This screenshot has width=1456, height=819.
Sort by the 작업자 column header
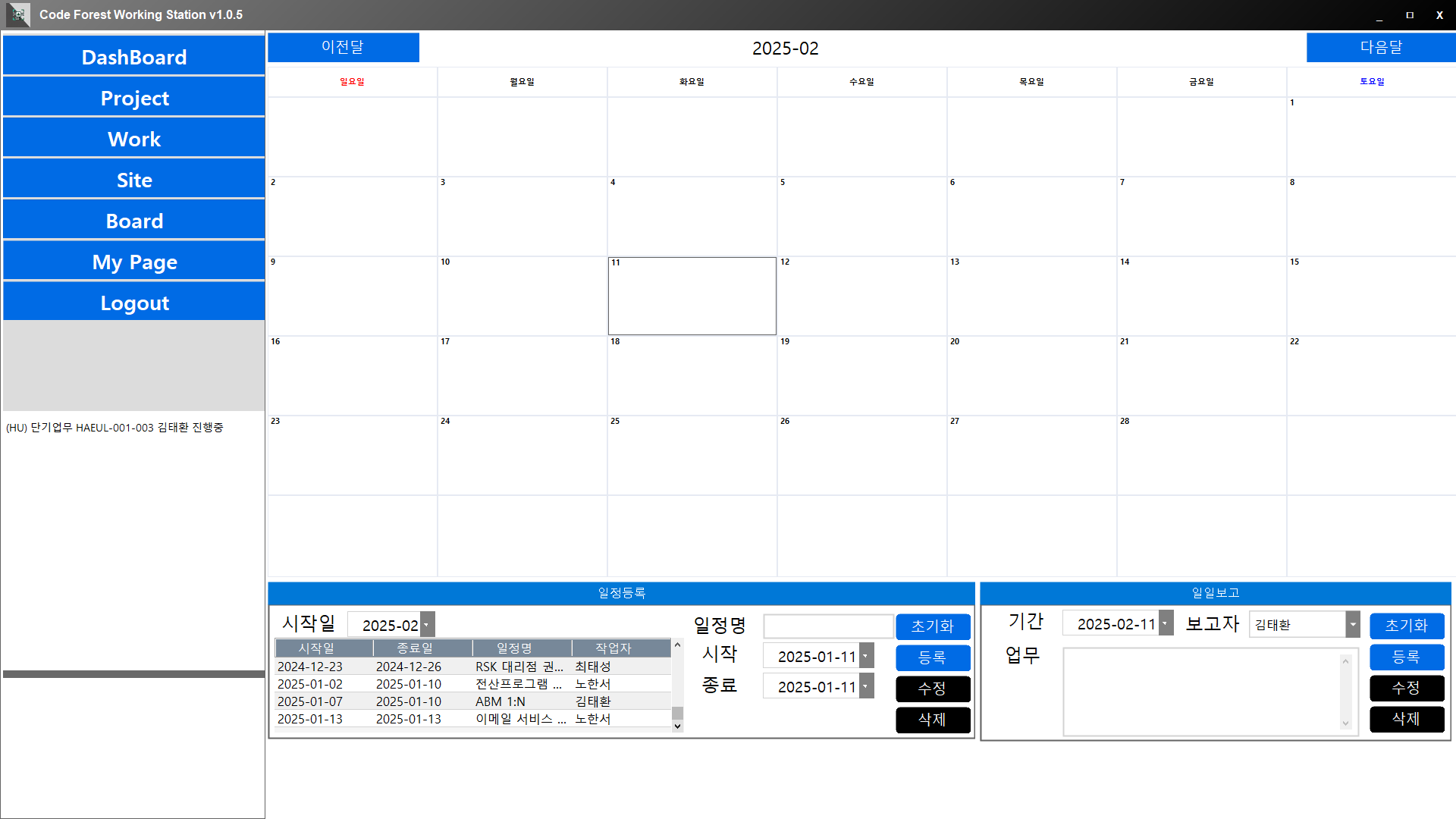point(621,648)
